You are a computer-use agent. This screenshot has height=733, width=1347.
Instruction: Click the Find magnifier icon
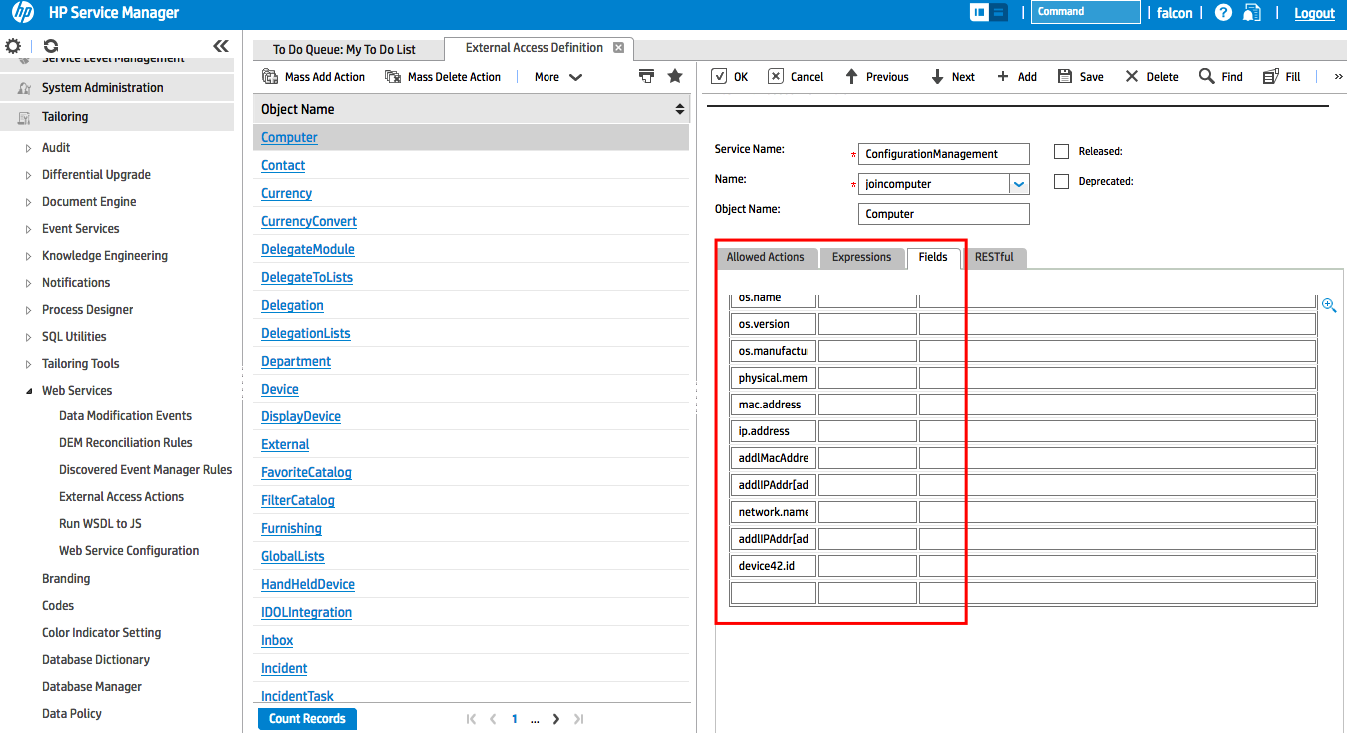point(1207,77)
